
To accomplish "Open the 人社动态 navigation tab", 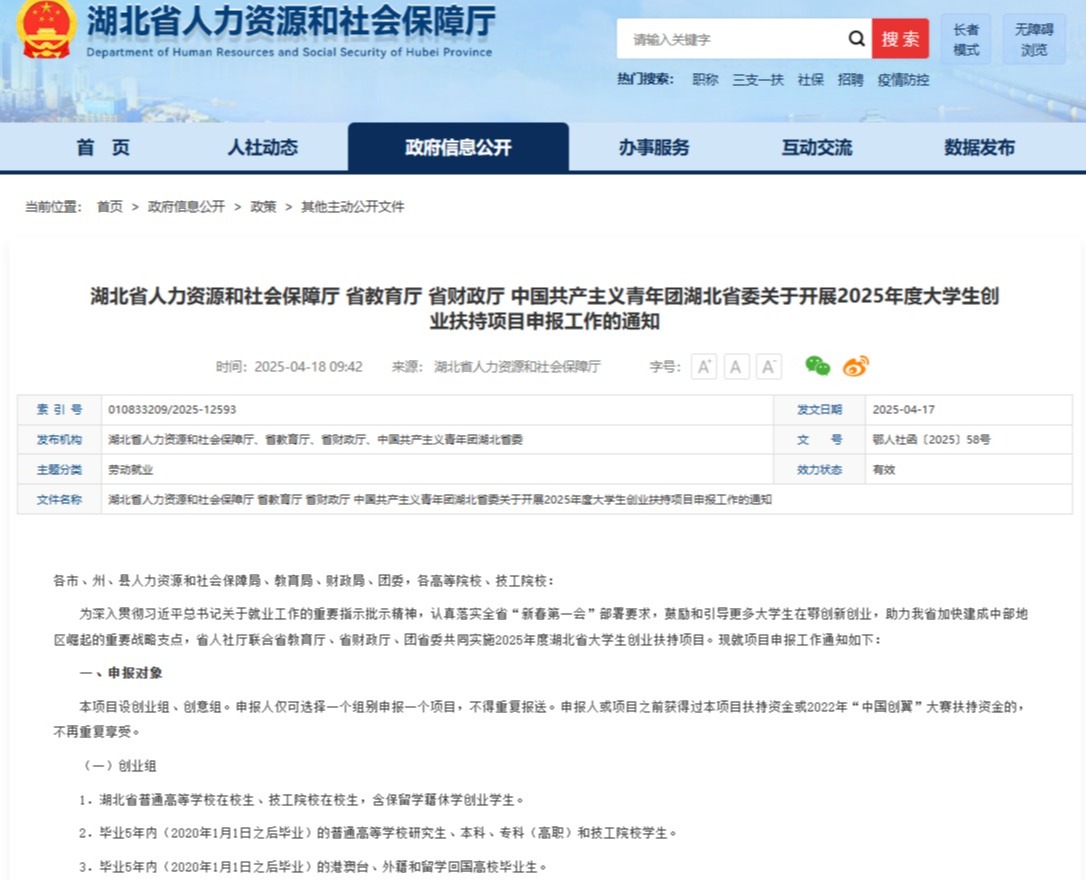I will coord(262,148).
